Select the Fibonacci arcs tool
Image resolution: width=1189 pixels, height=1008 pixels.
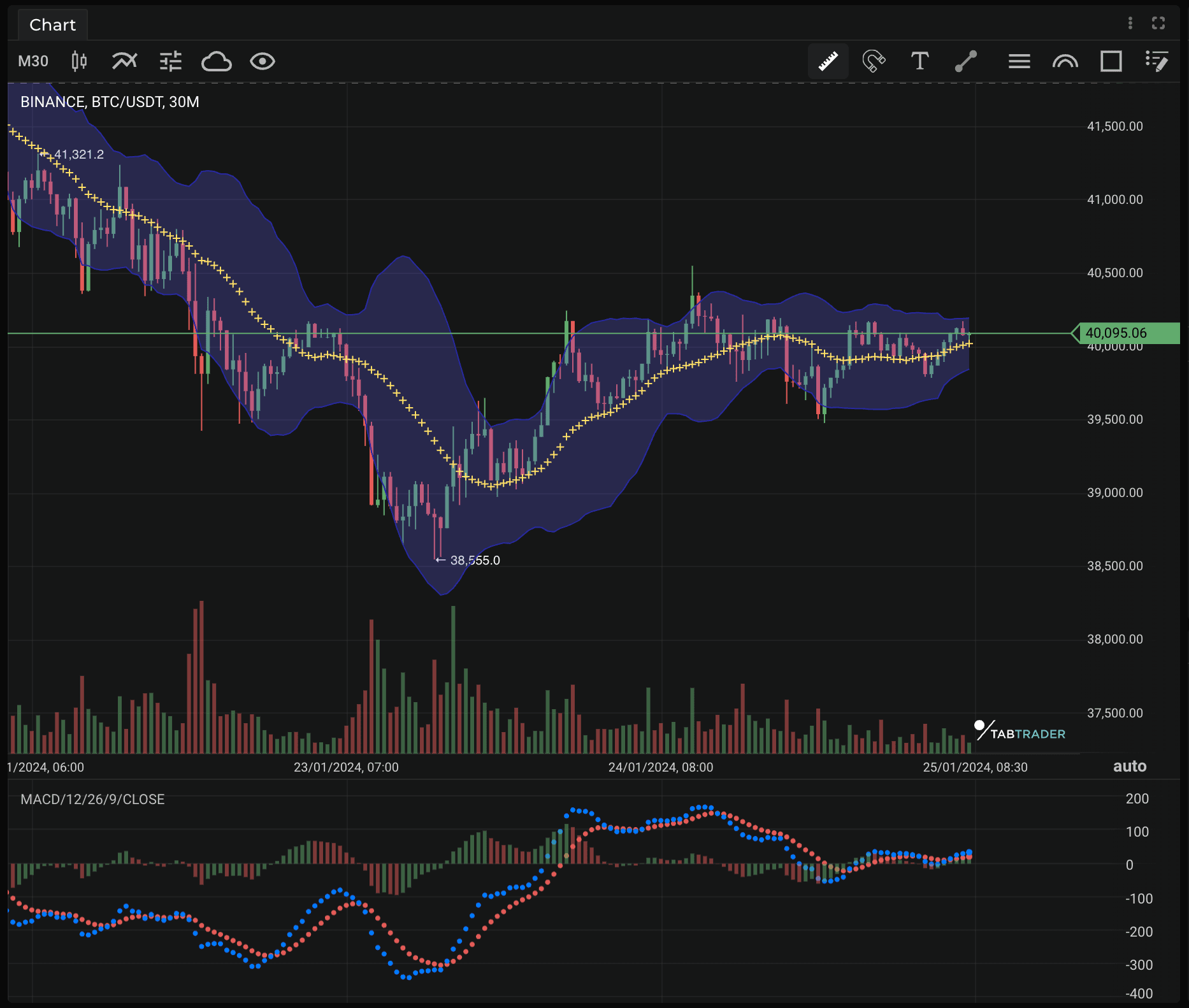(x=1065, y=61)
